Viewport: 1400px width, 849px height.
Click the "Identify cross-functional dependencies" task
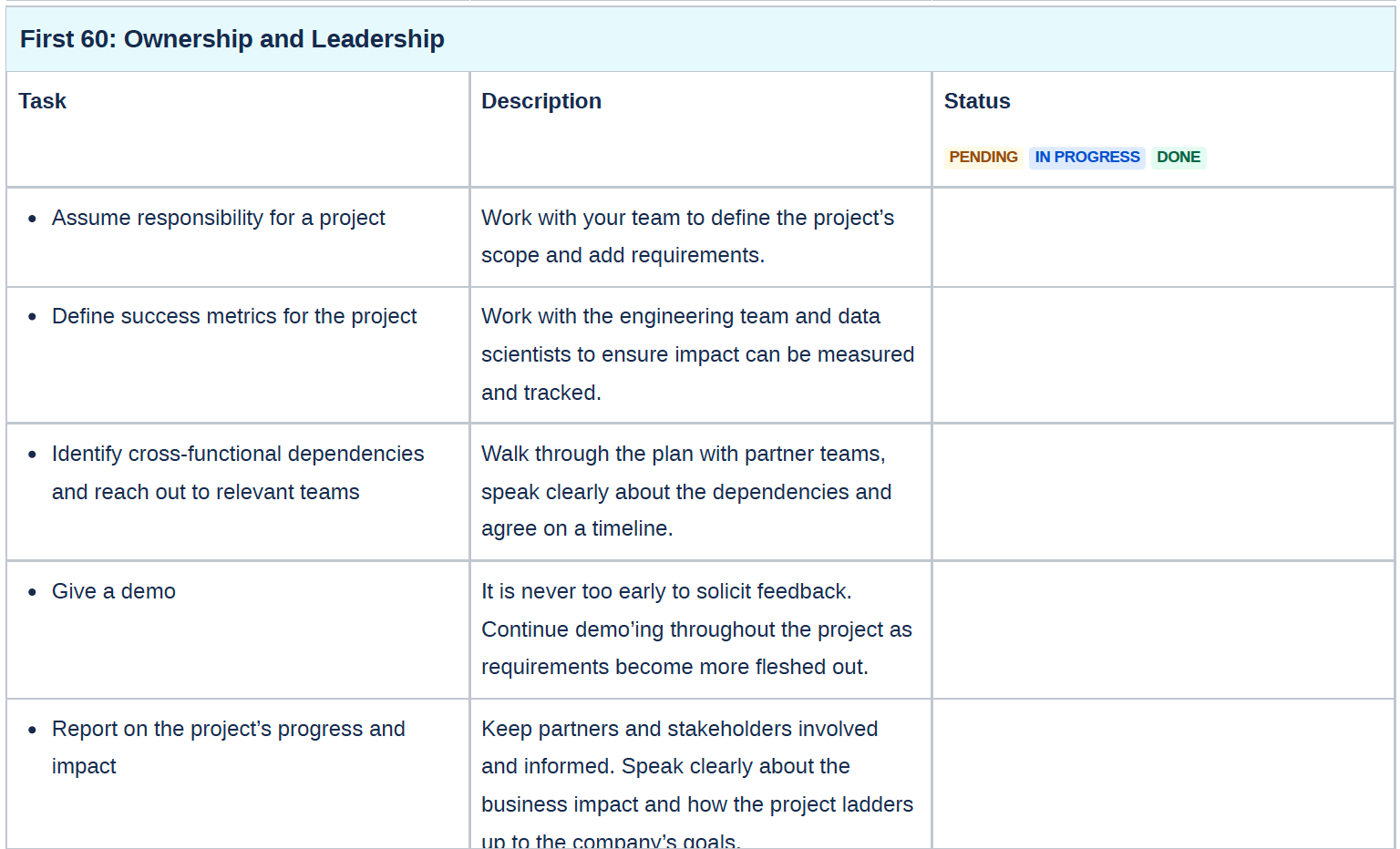pos(238,455)
